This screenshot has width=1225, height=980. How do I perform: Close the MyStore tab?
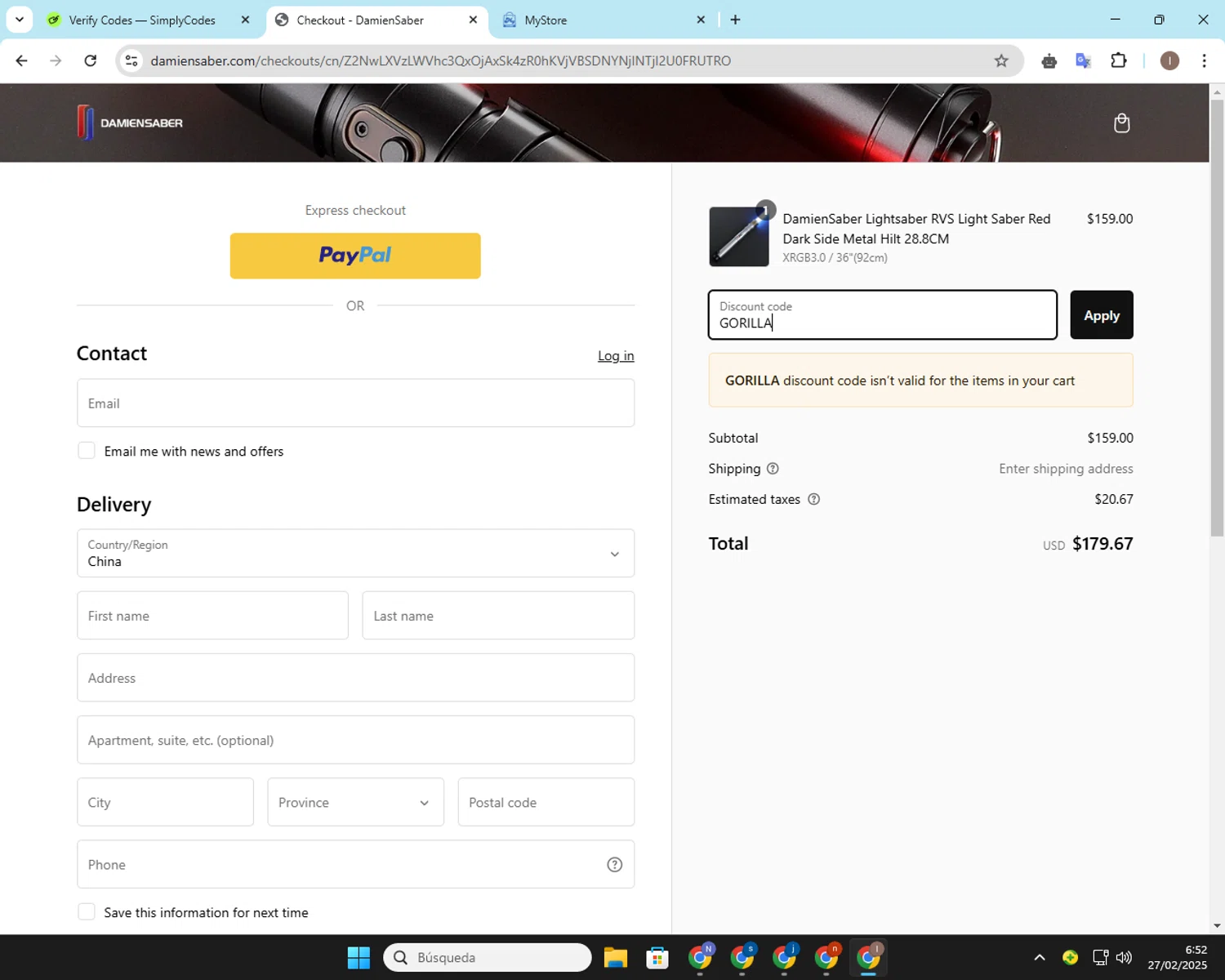pyautogui.click(x=700, y=20)
